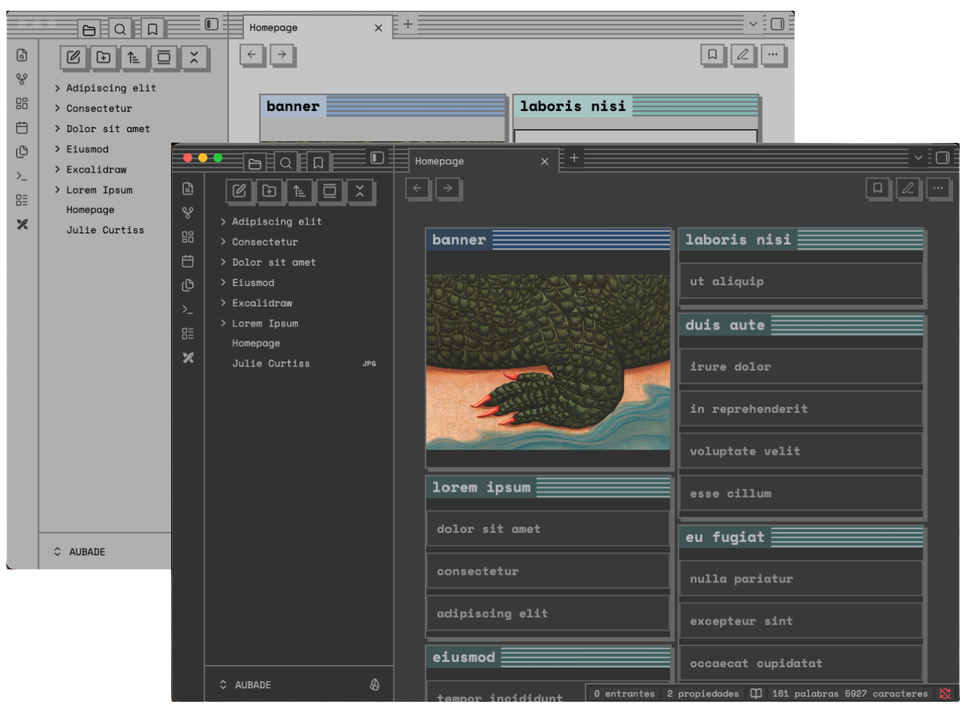Viewport: 972px width, 713px height.
Task: Click templates icon in dark window ribbon
Action: [x=188, y=285]
